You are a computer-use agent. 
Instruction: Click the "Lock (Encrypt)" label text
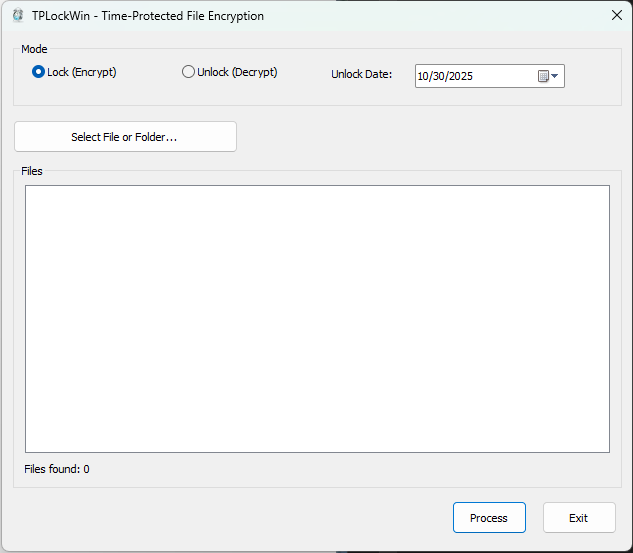(x=82, y=72)
